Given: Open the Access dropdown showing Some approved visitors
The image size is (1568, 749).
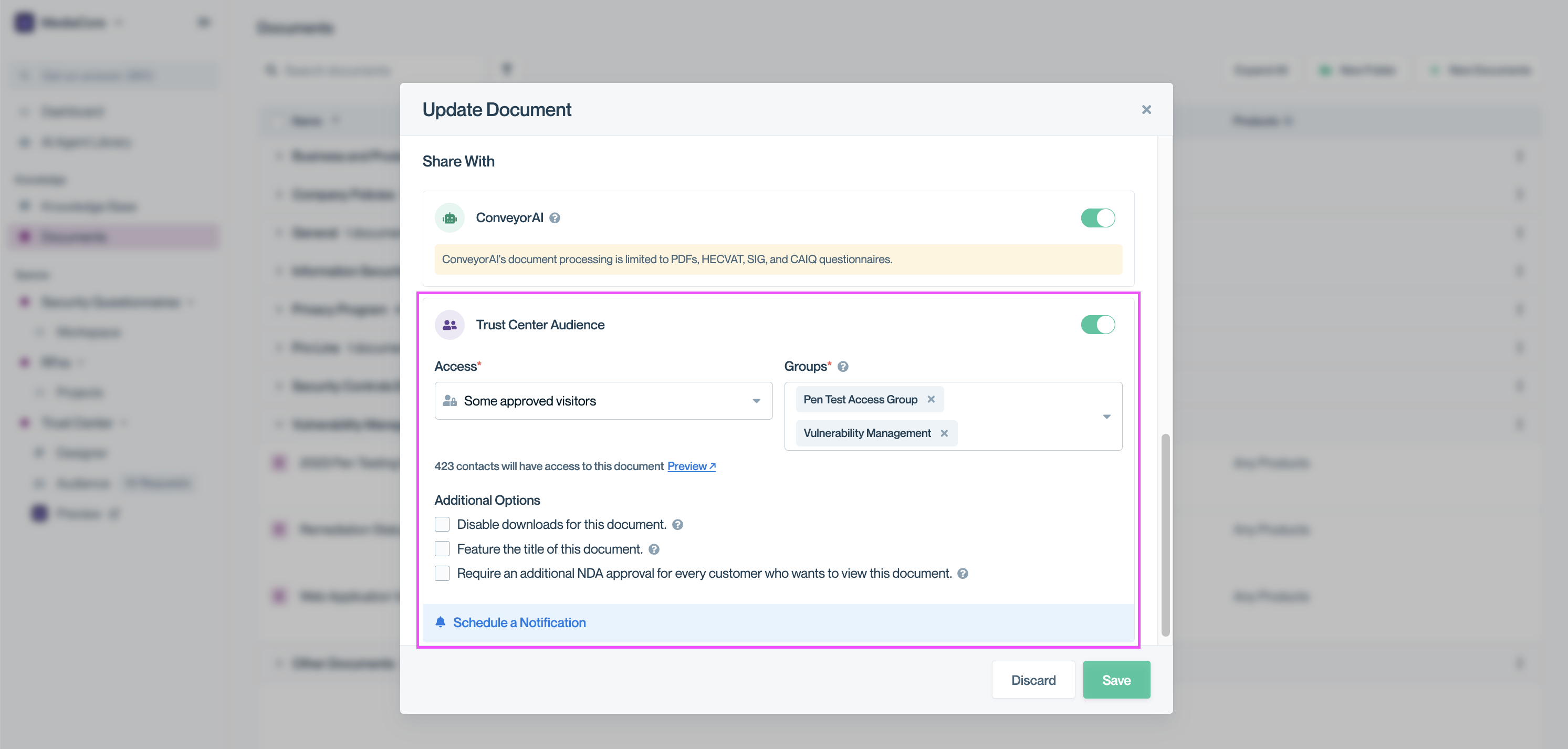Looking at the screenshot, I should tap(603, 401).
